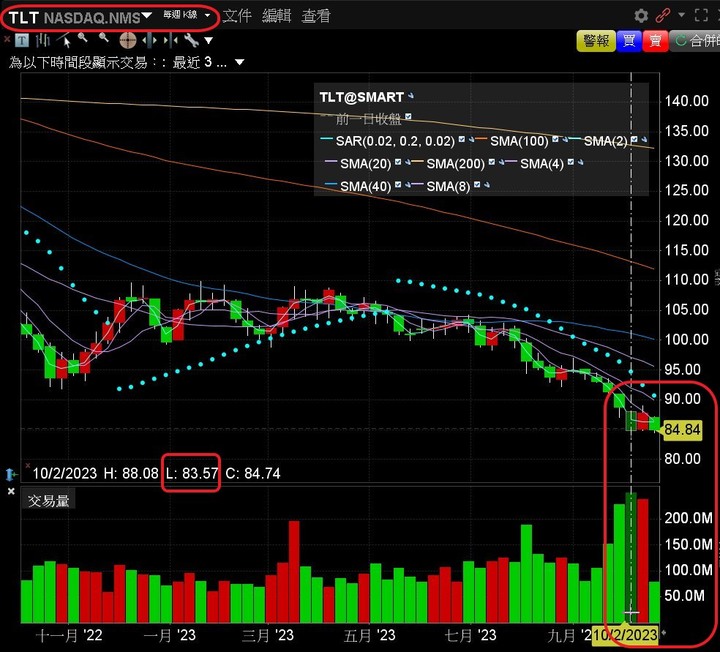This screenshot has height=652, width=720.
Task: Toggle the SMA(2) checkbox
Action: pyautogui.click(x=635, y=139)
